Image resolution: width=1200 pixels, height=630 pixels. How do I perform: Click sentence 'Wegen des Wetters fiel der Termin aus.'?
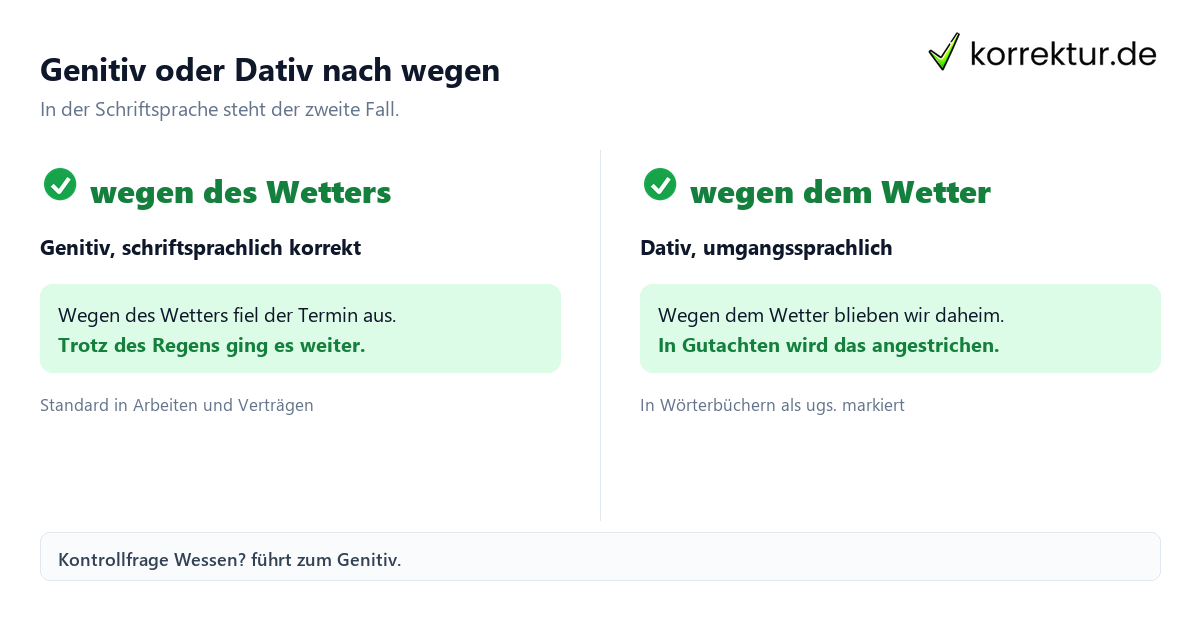coord(227,315)
